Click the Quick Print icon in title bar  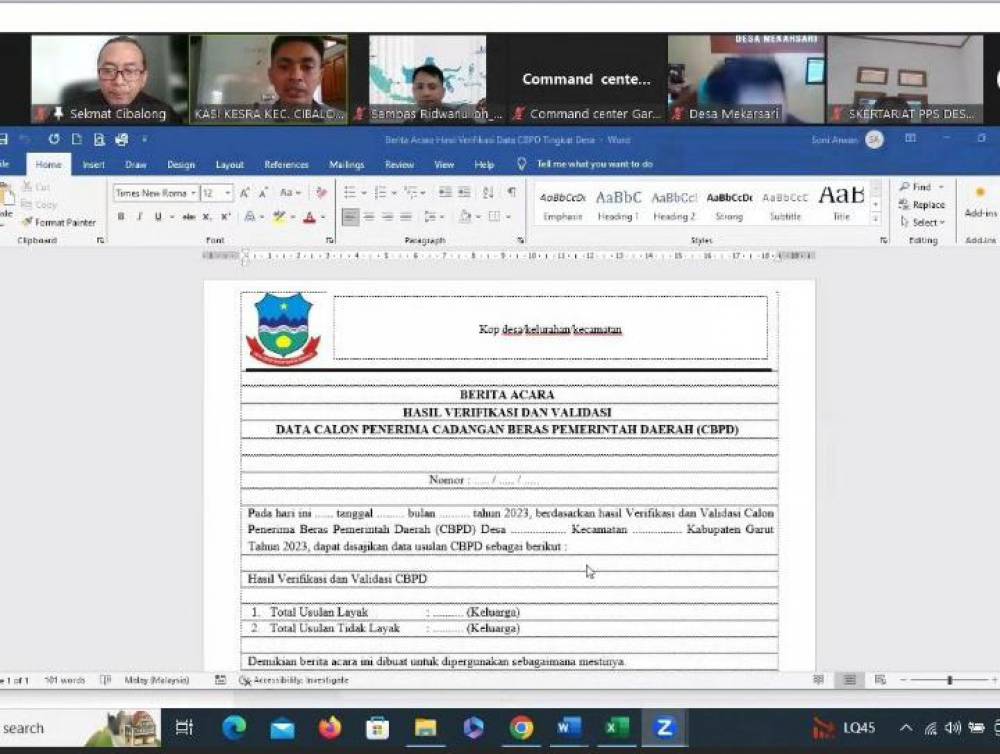point(121,140)
